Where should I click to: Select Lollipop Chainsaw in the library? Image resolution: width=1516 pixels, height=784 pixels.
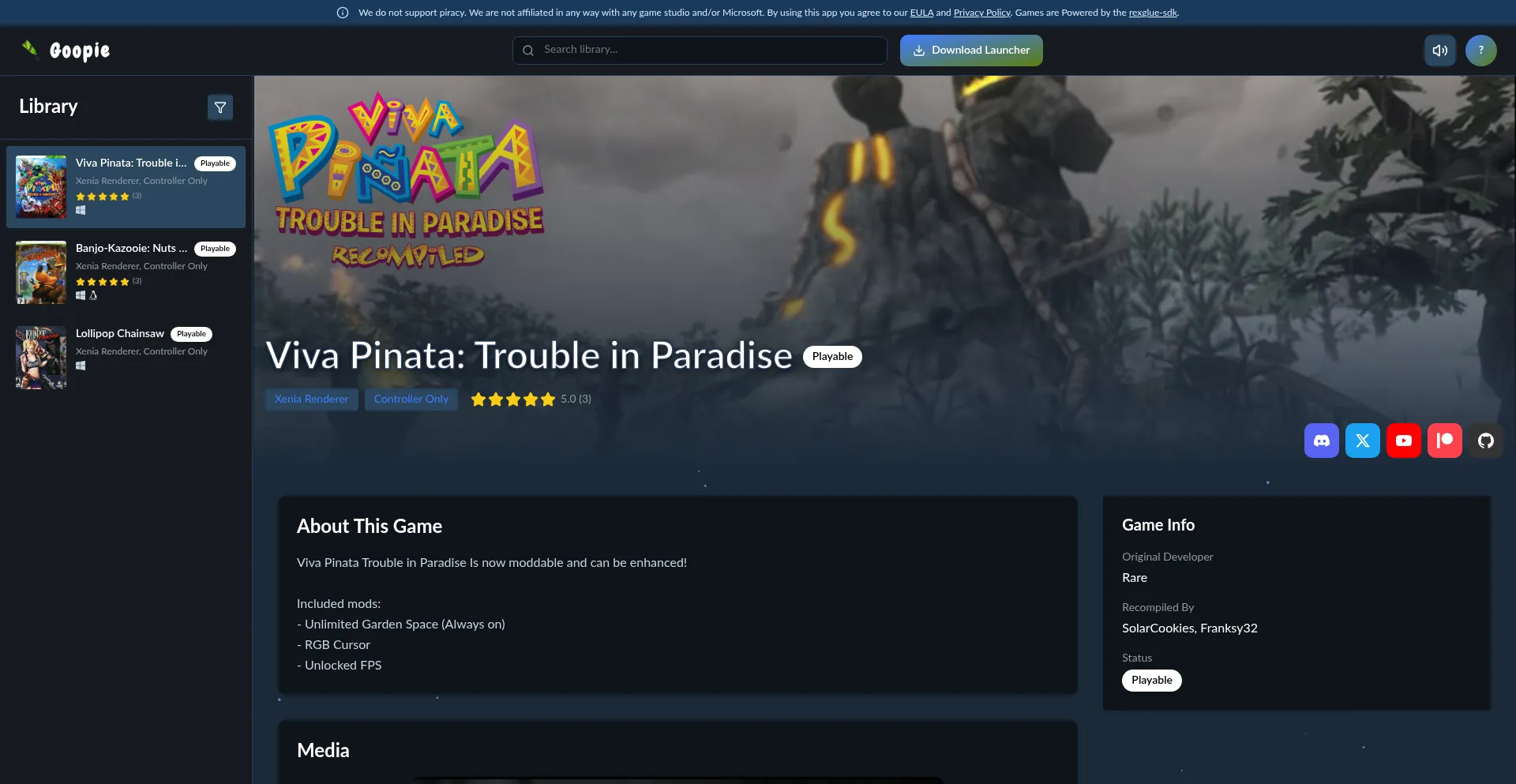point(126,358)
